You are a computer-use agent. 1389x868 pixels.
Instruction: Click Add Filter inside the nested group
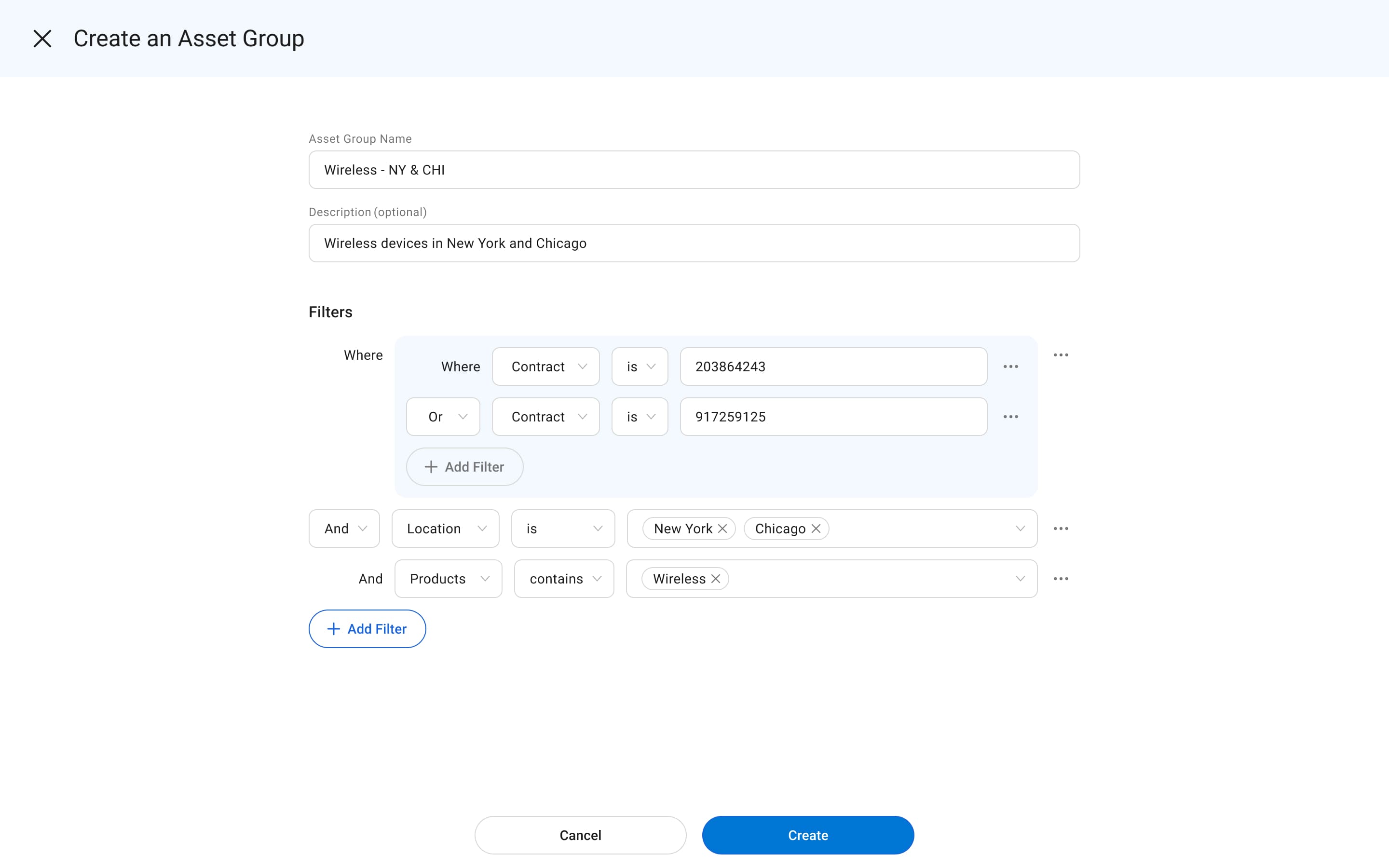tap(464, 466)
